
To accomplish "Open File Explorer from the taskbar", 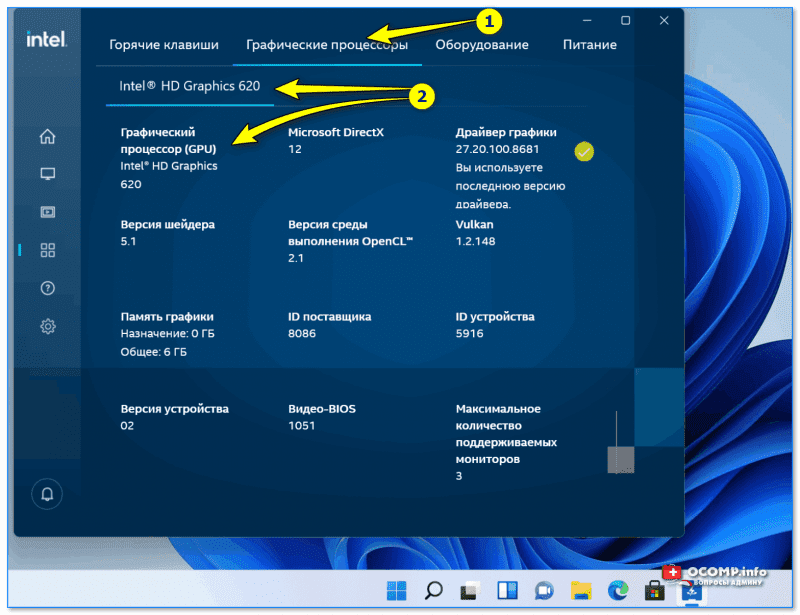I will [x=581, y=591].
